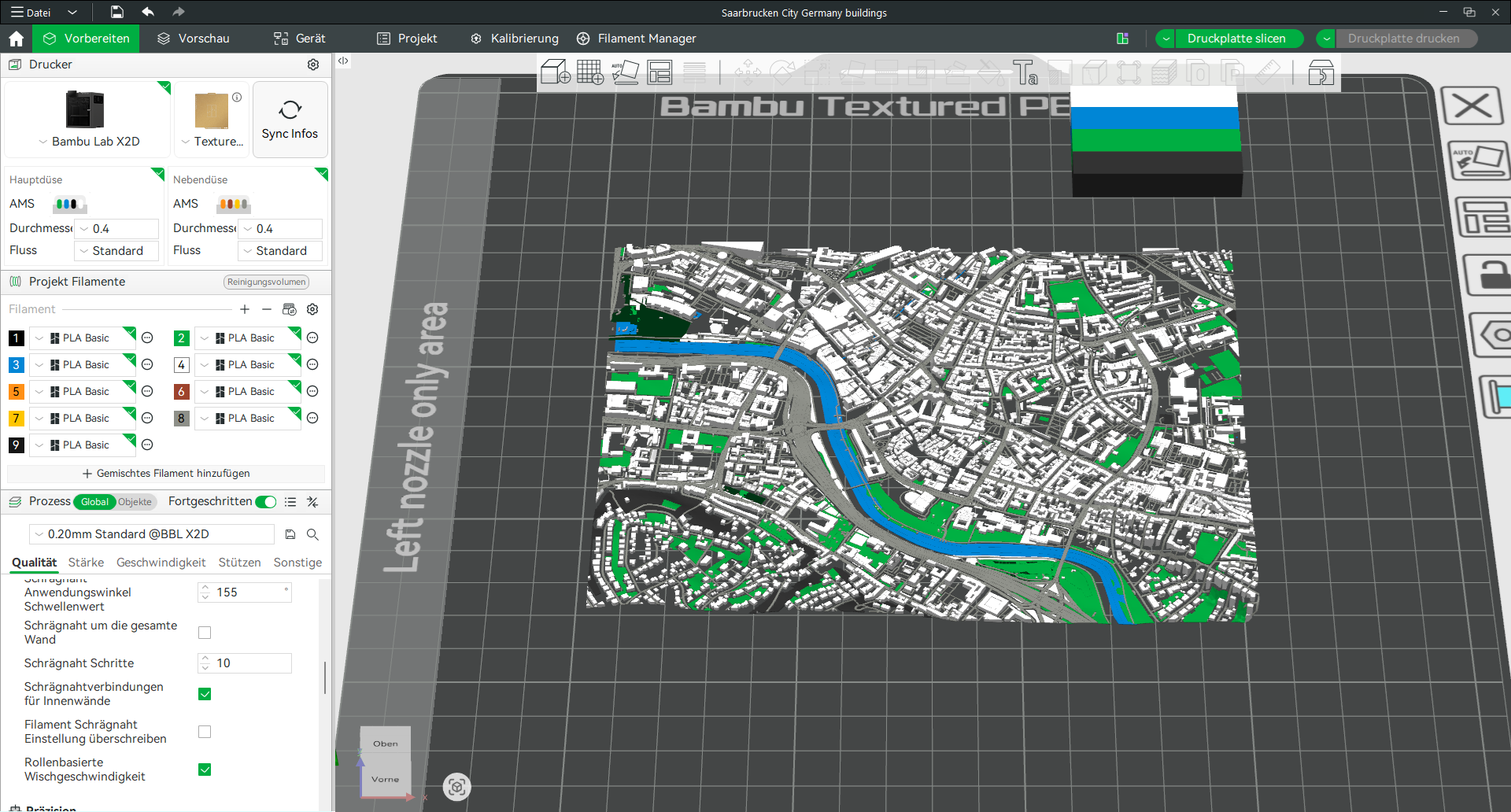Click the Arrange all objects icon
The image size is (1511, 812).
659,72
